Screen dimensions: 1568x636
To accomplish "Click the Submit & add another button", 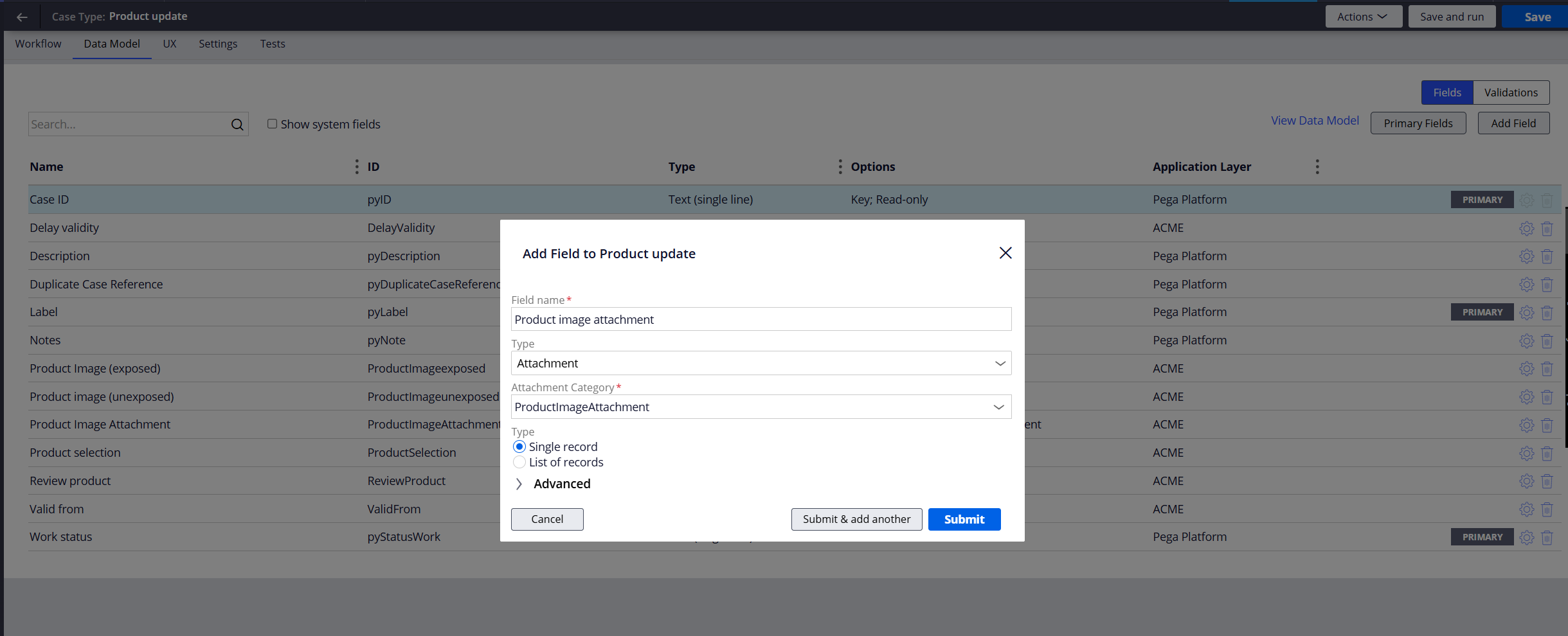I will tap(856, 519).
